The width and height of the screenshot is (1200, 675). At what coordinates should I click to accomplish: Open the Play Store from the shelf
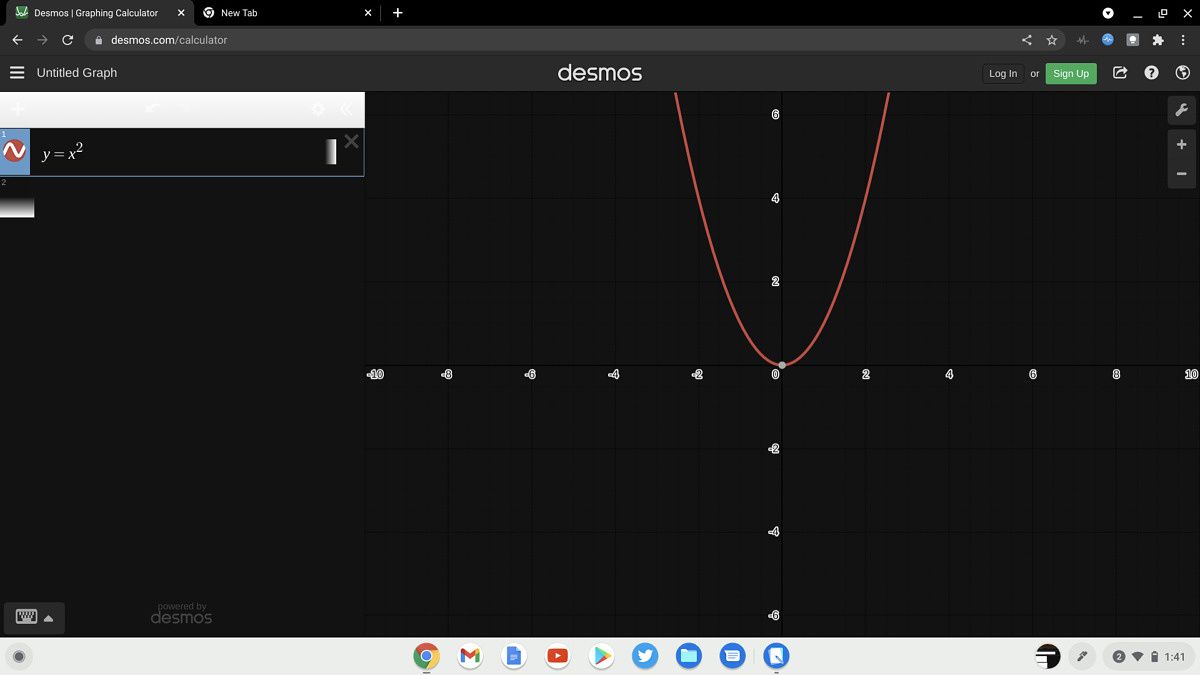pos(601,656)
